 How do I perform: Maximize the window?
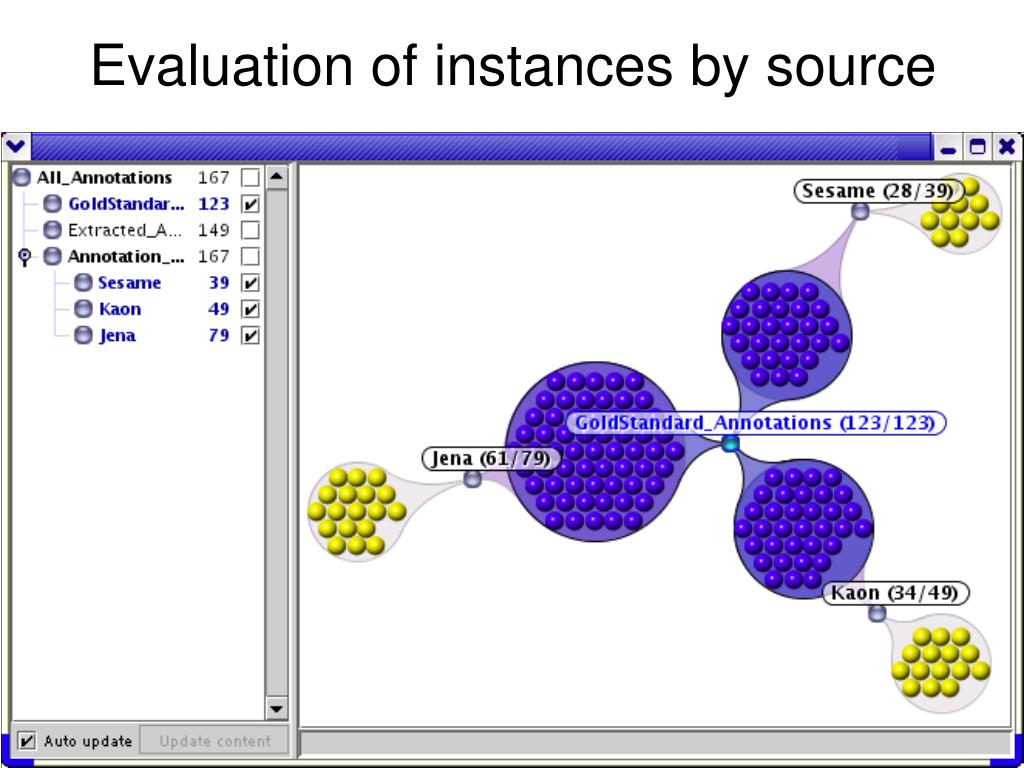pyautogui.click(x=978, y=148)
